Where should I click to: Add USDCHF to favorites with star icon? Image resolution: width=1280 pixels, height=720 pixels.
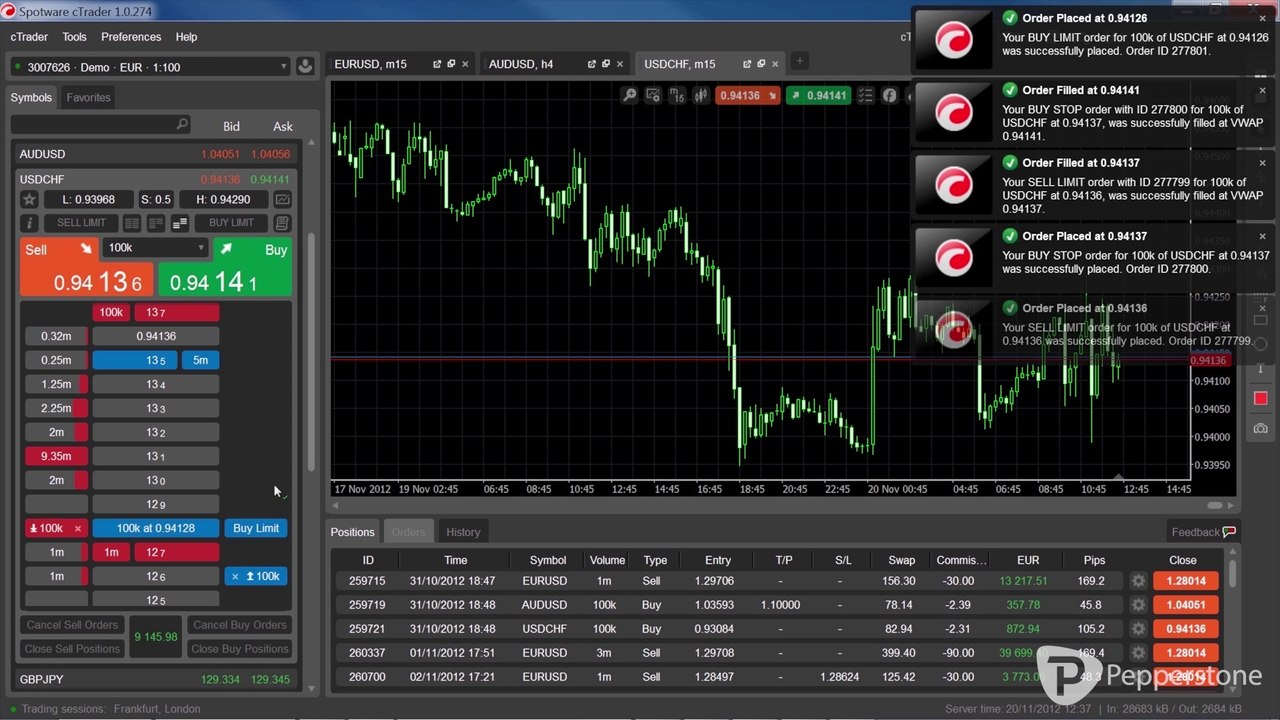coord(30,200)
